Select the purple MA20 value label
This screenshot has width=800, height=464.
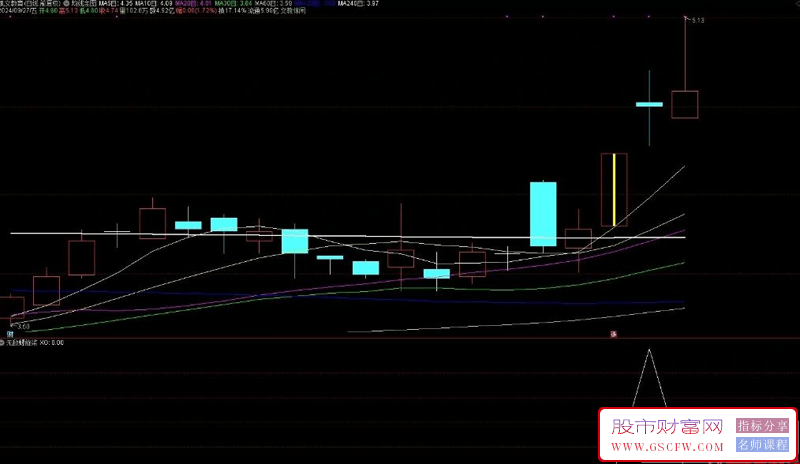(x=194, y=3)
